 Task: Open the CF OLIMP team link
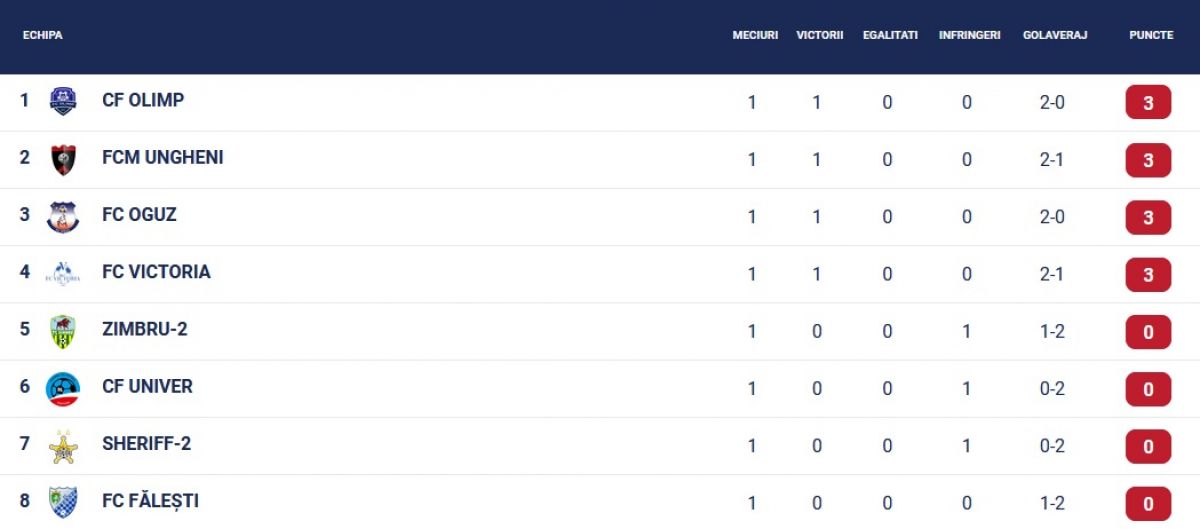tap(143, 100)
